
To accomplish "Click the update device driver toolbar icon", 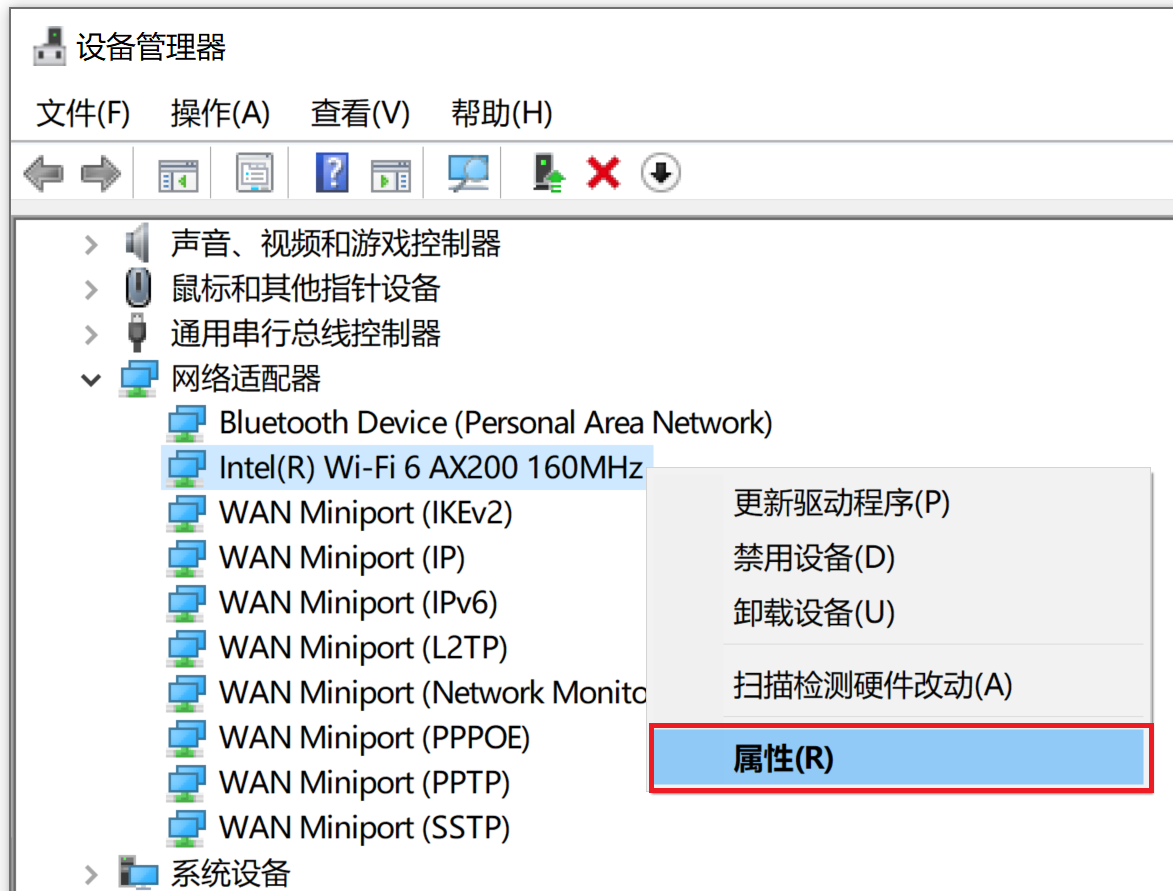I will (548, 174).
